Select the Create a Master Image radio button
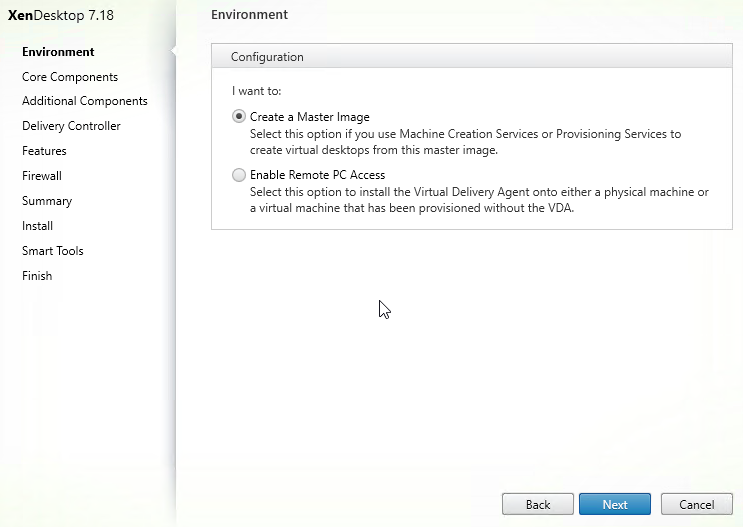743x527 pixels. (239, 117)
